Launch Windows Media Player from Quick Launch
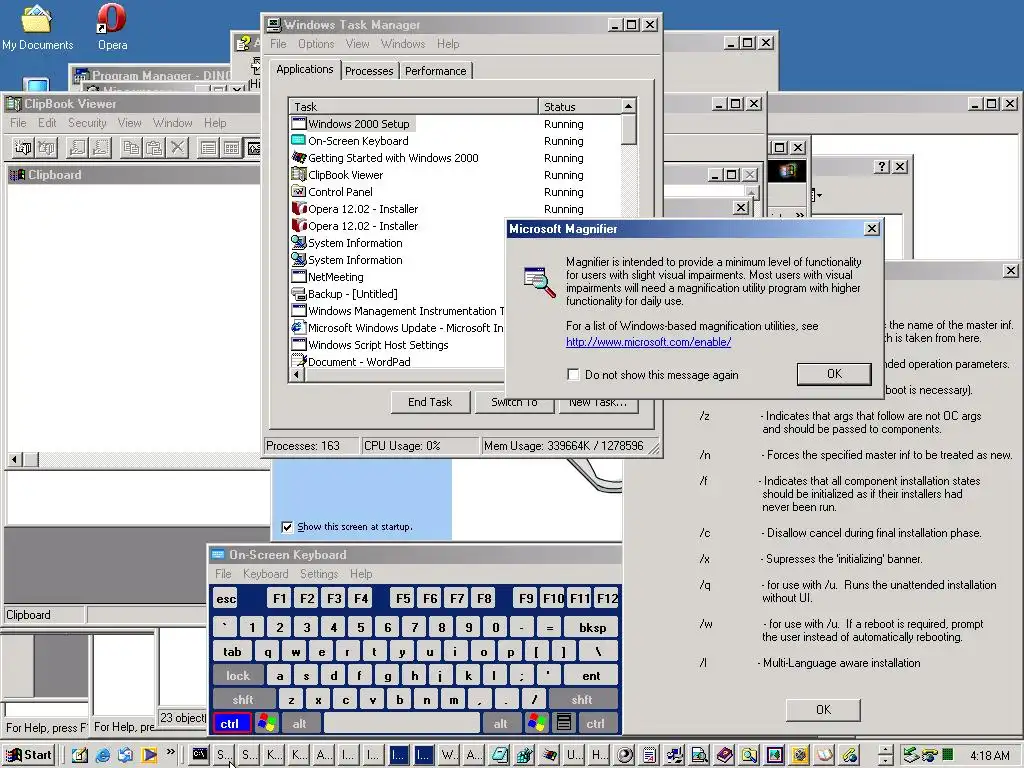Viewport: 1024px width, 768px height. (149, 755)
